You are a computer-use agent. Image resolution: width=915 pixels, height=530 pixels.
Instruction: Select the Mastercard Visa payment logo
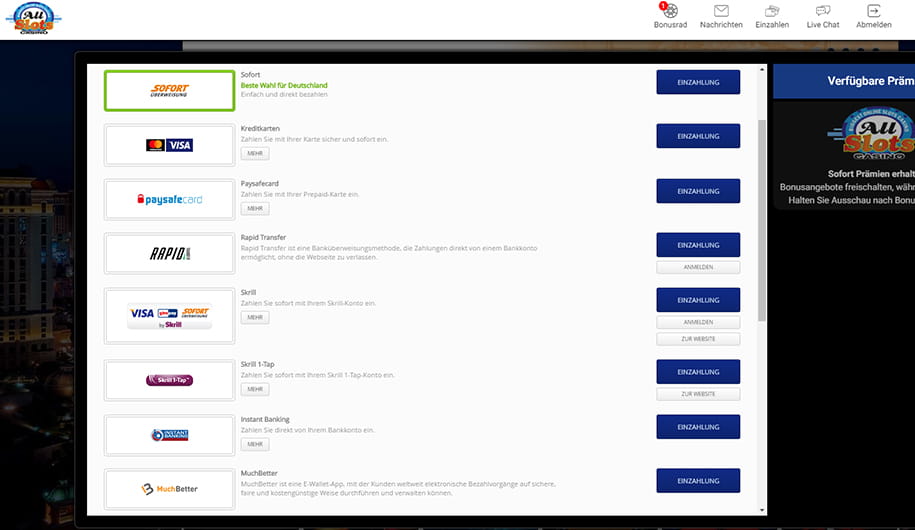(169, 145)
